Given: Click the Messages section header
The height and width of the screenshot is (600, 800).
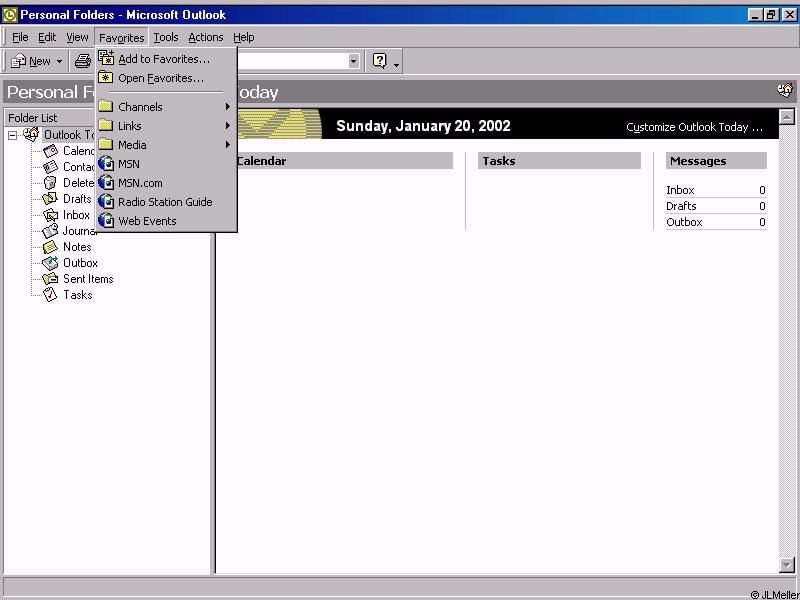Looking at the screenshot, I should (x=716, y=161).
